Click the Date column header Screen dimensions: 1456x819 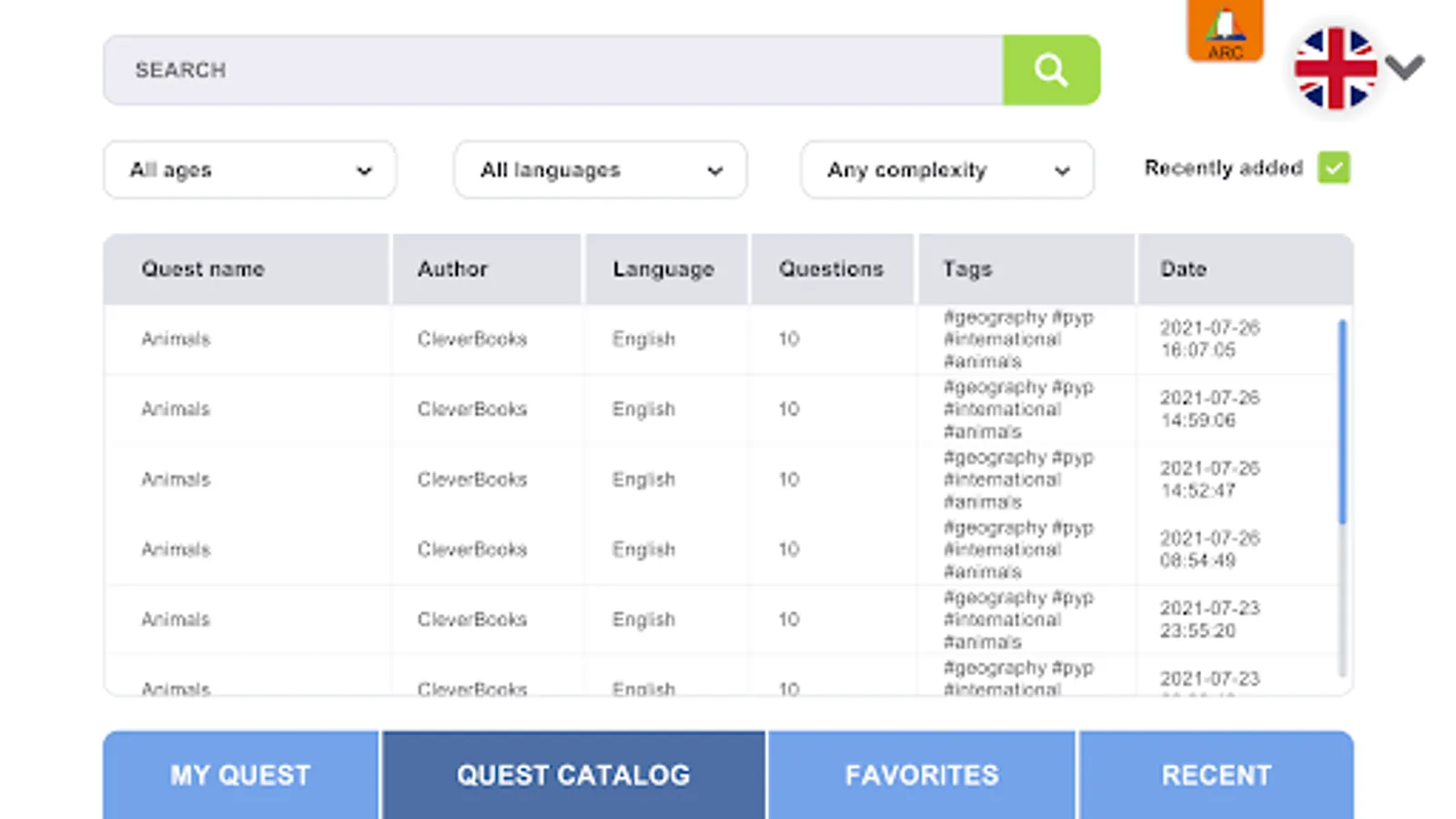pyautogui.click(x=1183, y=269)
